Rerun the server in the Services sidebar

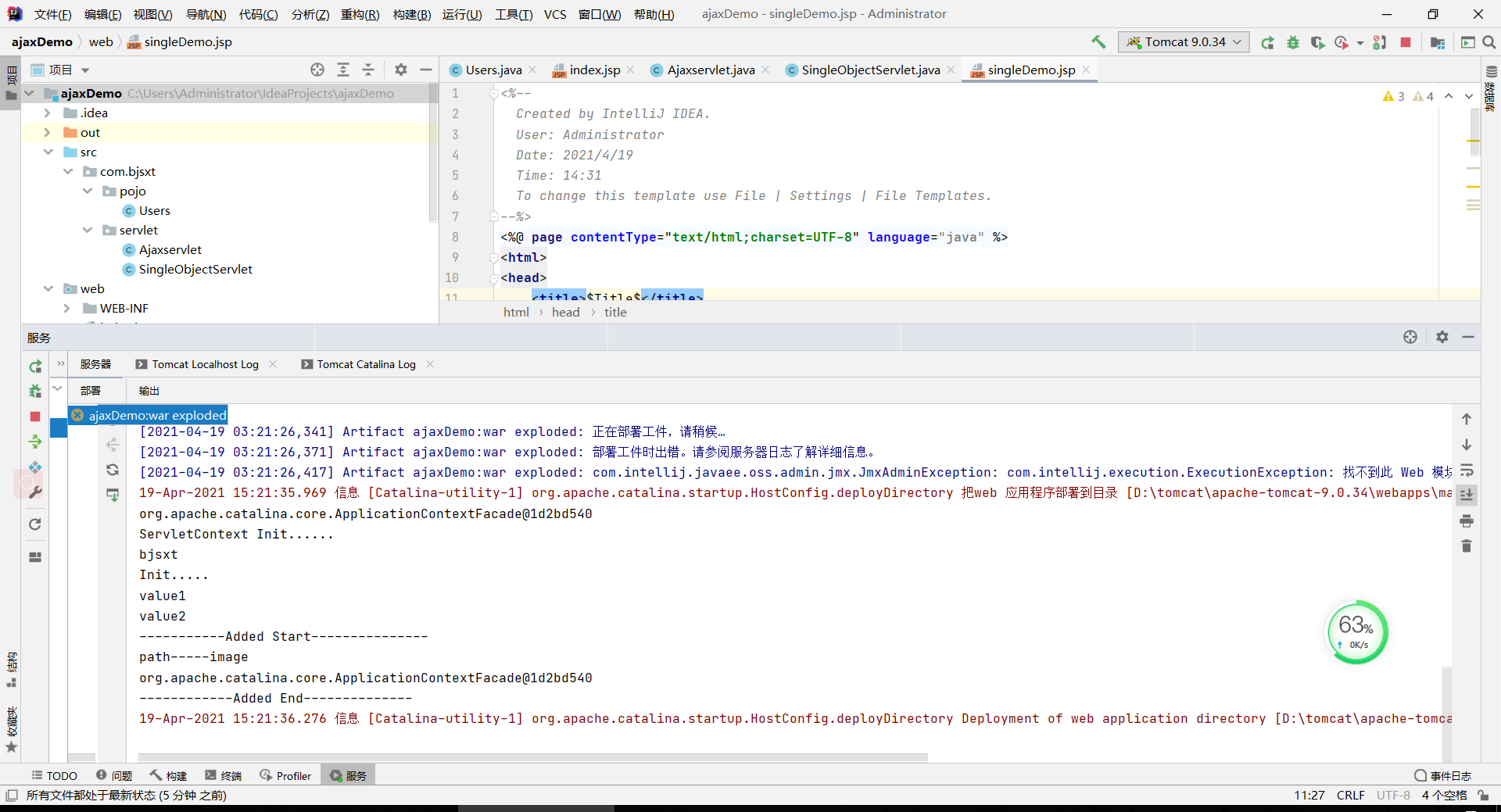pos(35,367)
